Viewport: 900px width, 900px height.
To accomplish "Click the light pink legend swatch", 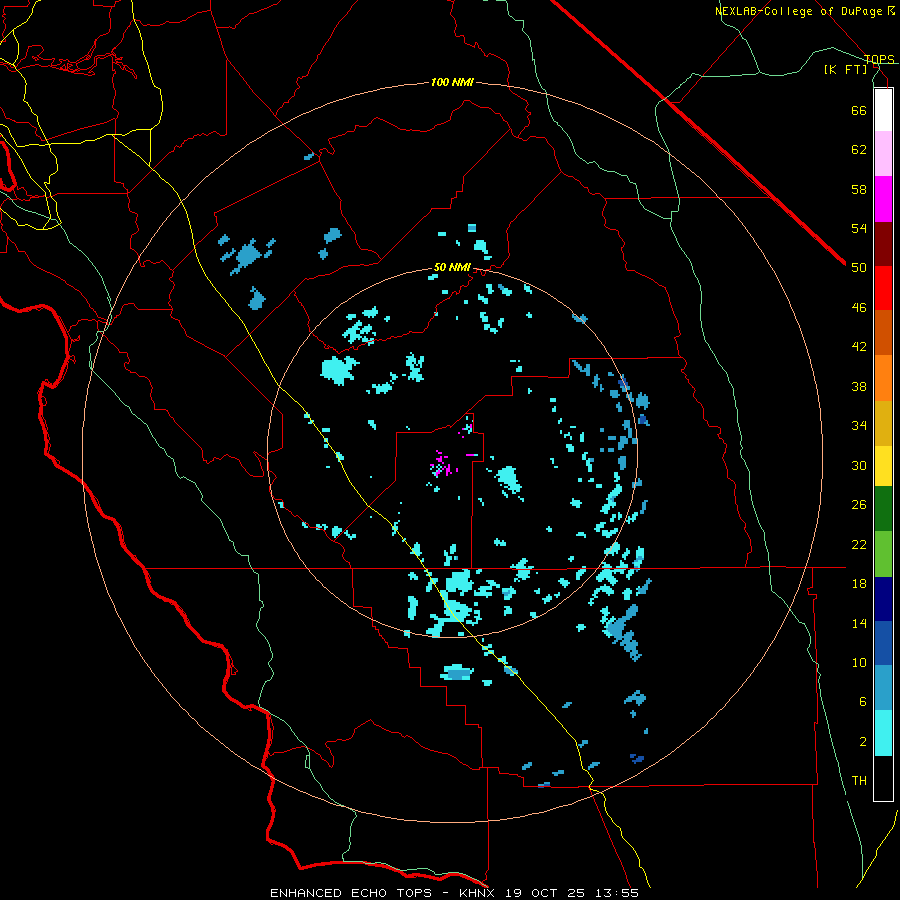I will coord(883,154).
